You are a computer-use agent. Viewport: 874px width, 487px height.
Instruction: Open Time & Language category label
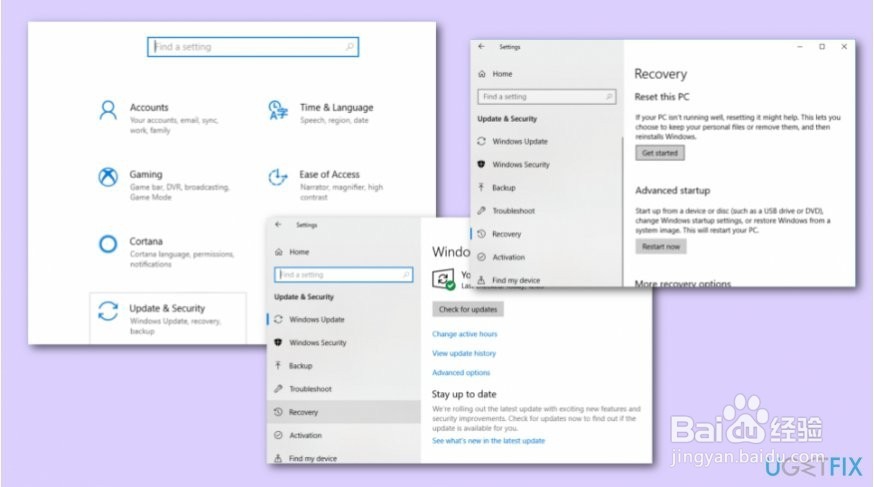coord(336,108)
